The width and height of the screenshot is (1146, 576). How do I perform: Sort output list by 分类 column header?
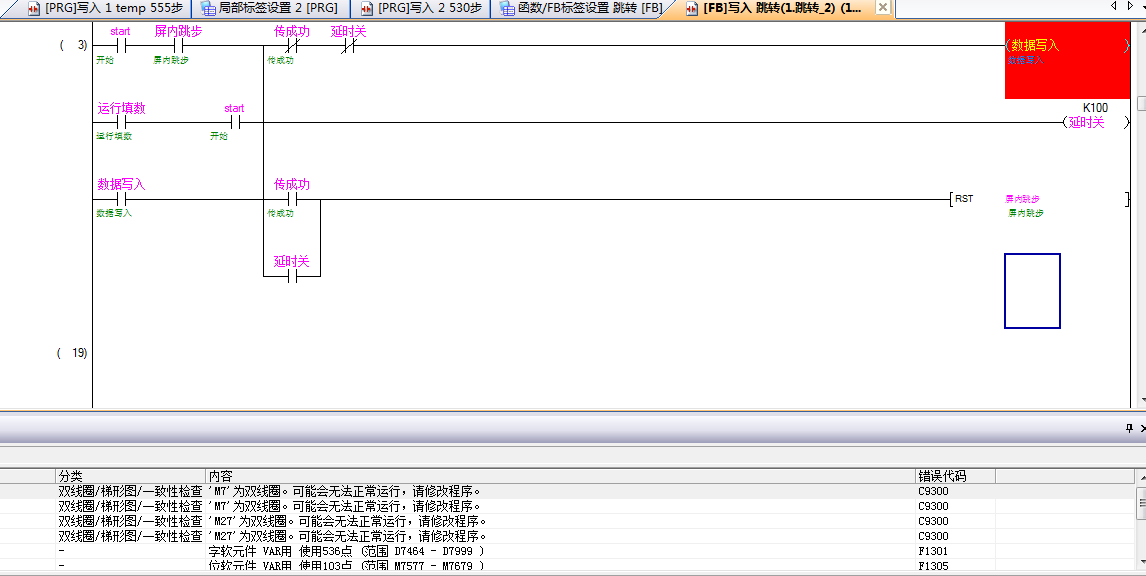click(x=130, y=476)
